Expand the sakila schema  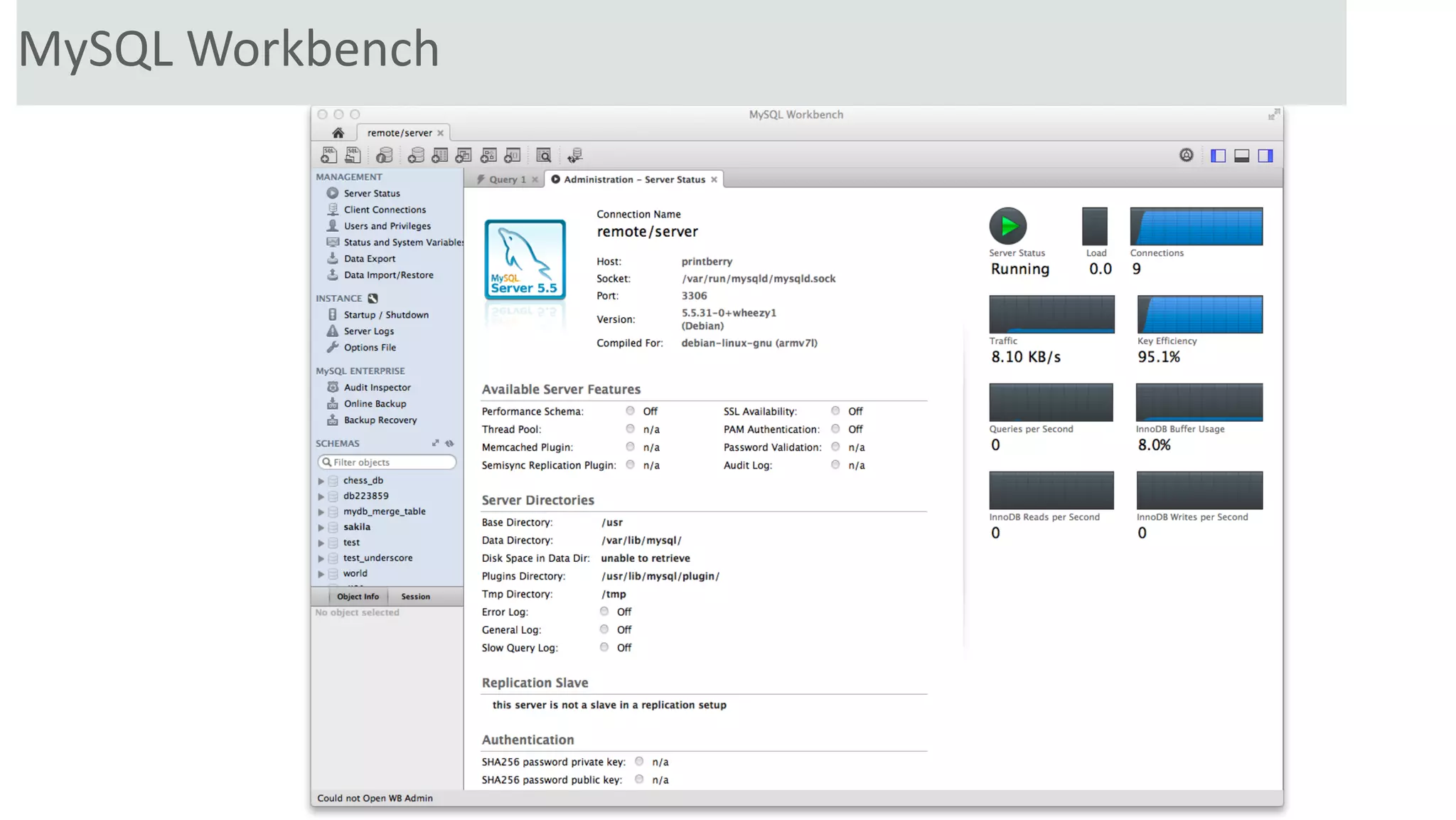click(x=321, y=528)
